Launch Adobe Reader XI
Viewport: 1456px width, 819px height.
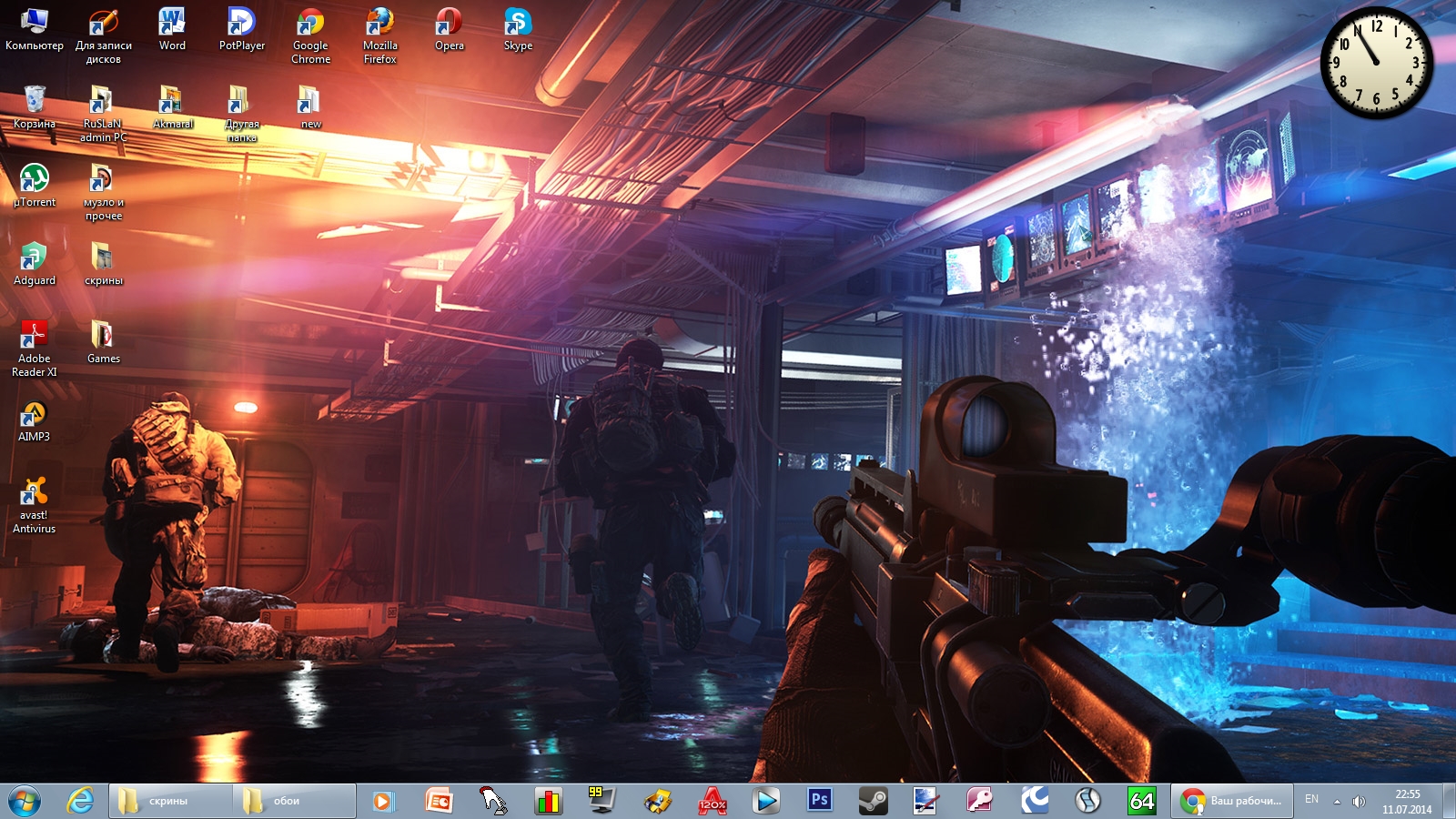click(x=35, y=349)
